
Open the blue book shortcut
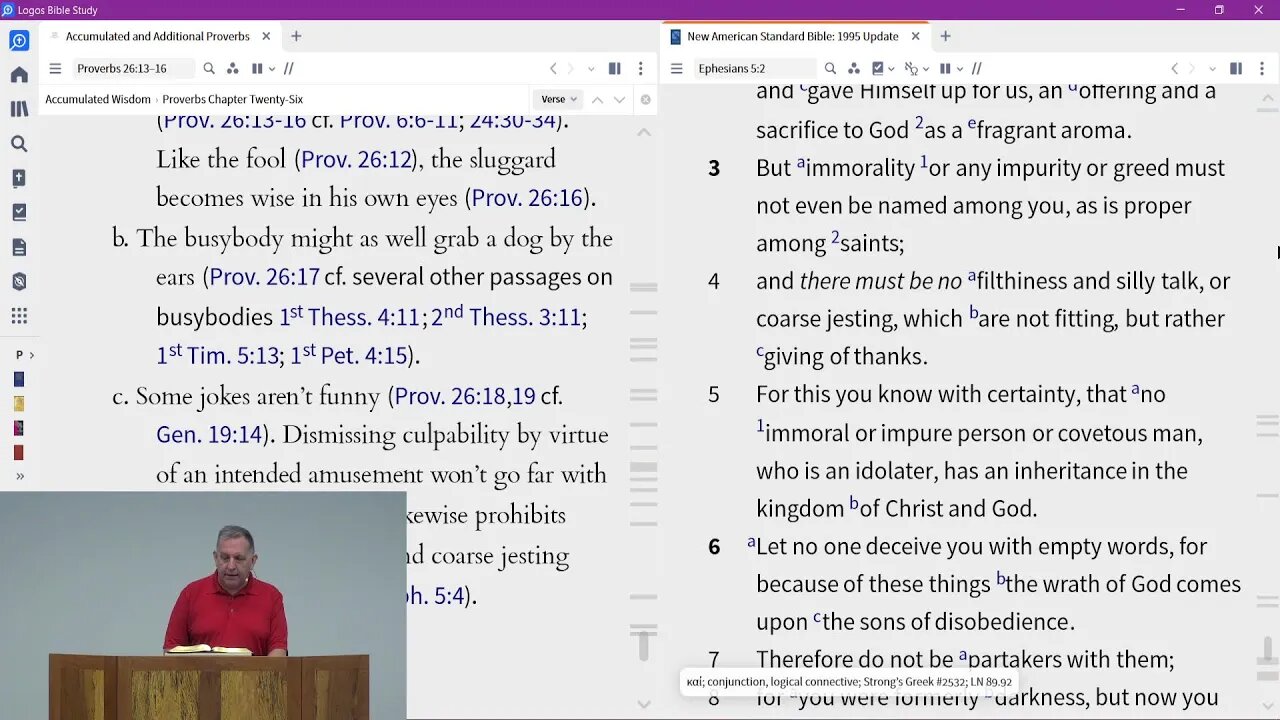click(x=19, y=380)
